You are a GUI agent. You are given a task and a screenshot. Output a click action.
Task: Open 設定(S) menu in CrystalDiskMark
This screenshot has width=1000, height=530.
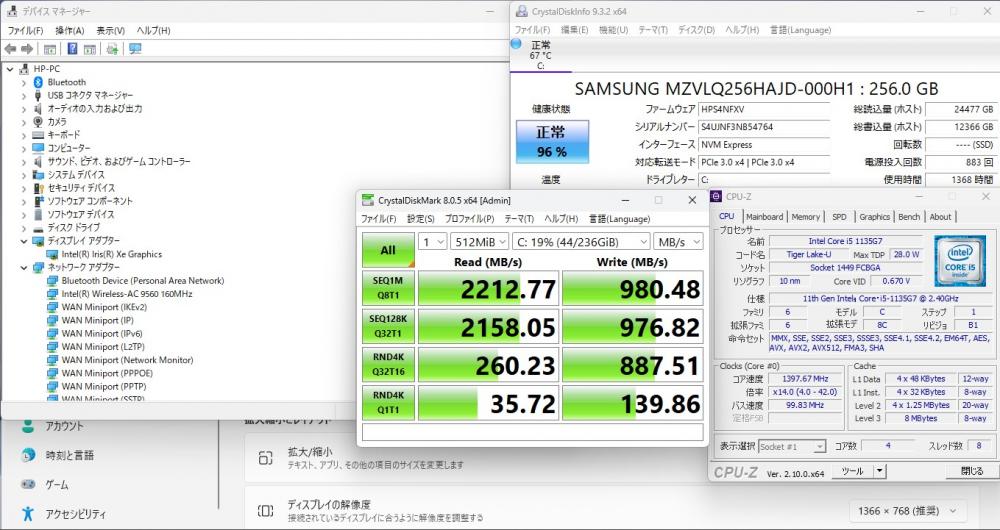[420, 219]
